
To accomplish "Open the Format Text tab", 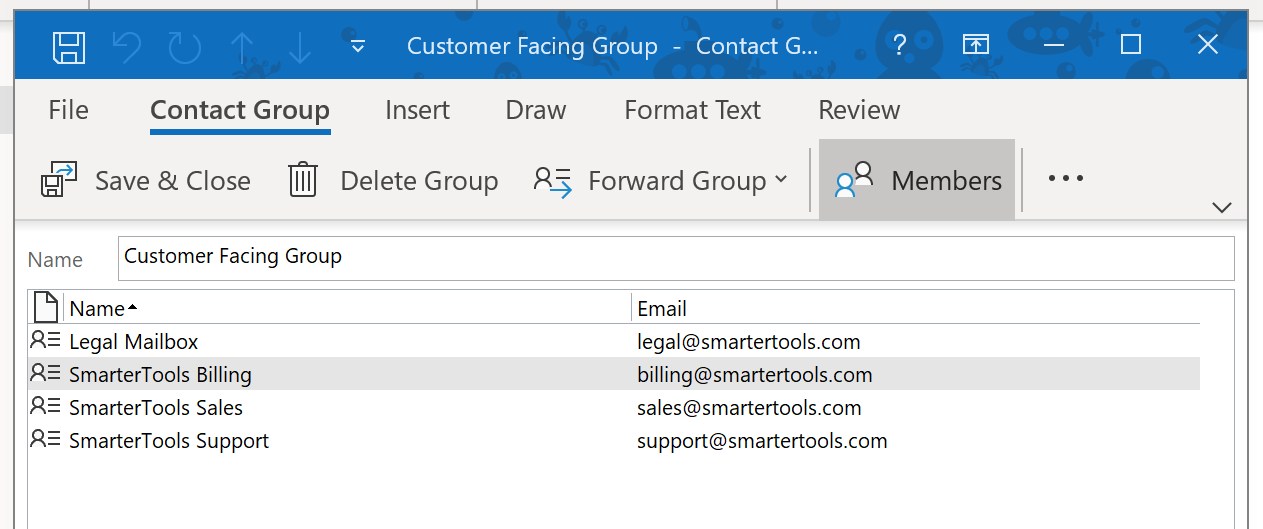I will point(693,110).
